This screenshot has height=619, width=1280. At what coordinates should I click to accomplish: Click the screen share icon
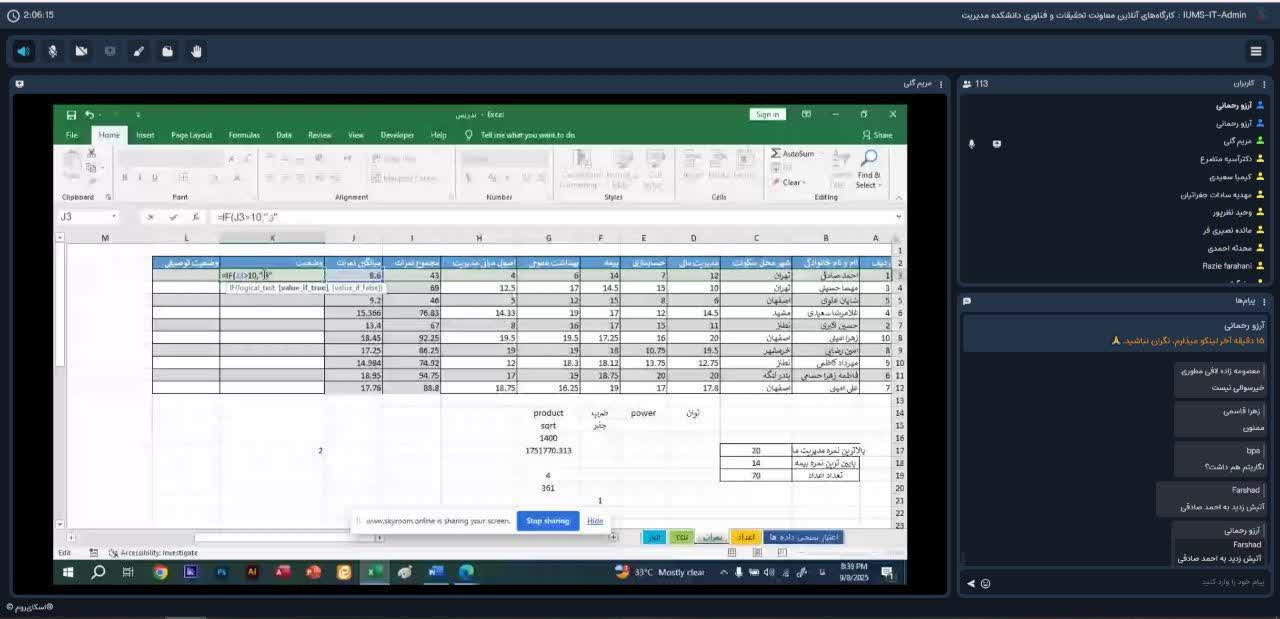(x=110, y=51)
